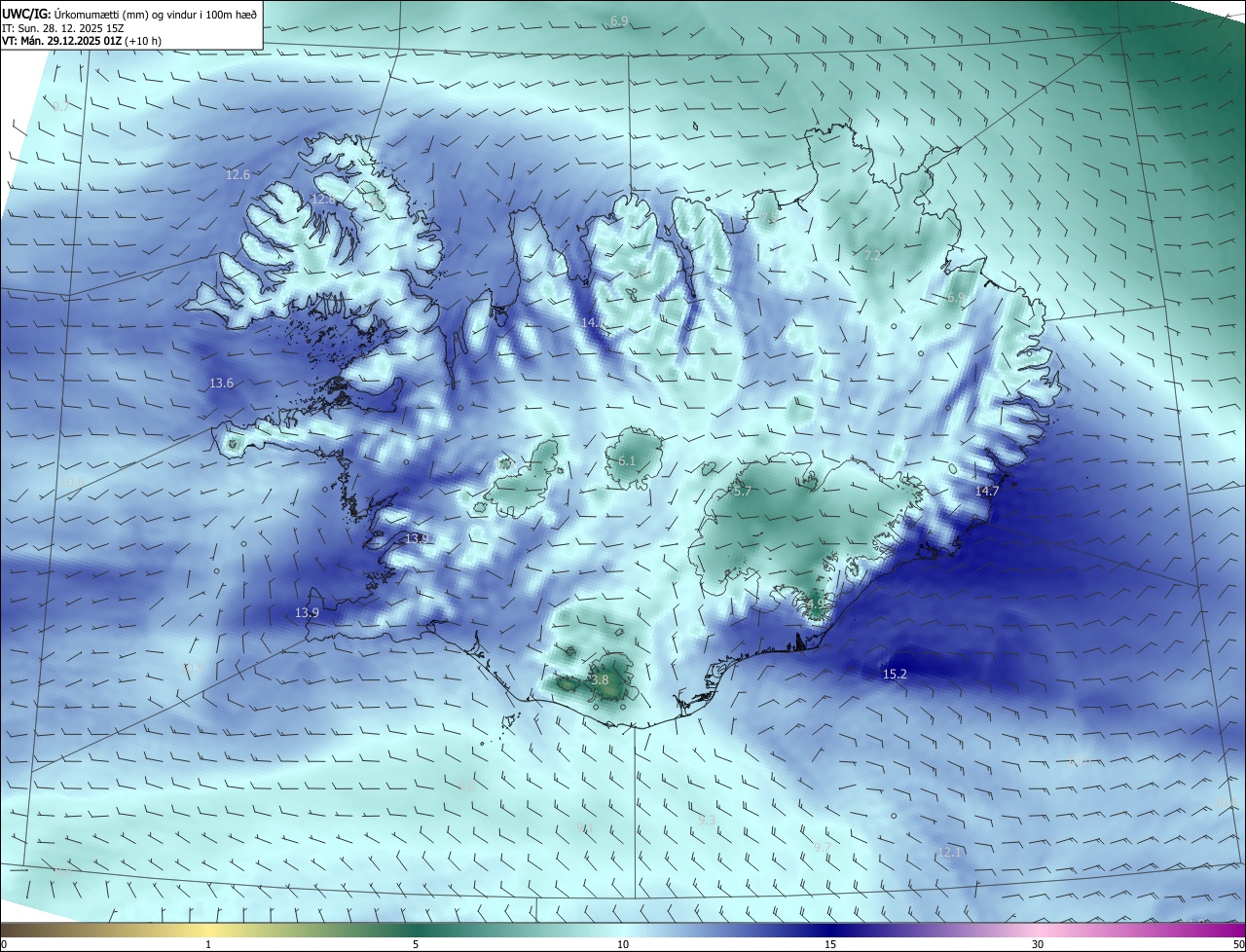
Task: Click the 15.2 value label over the sea
Action: [895, 675]
